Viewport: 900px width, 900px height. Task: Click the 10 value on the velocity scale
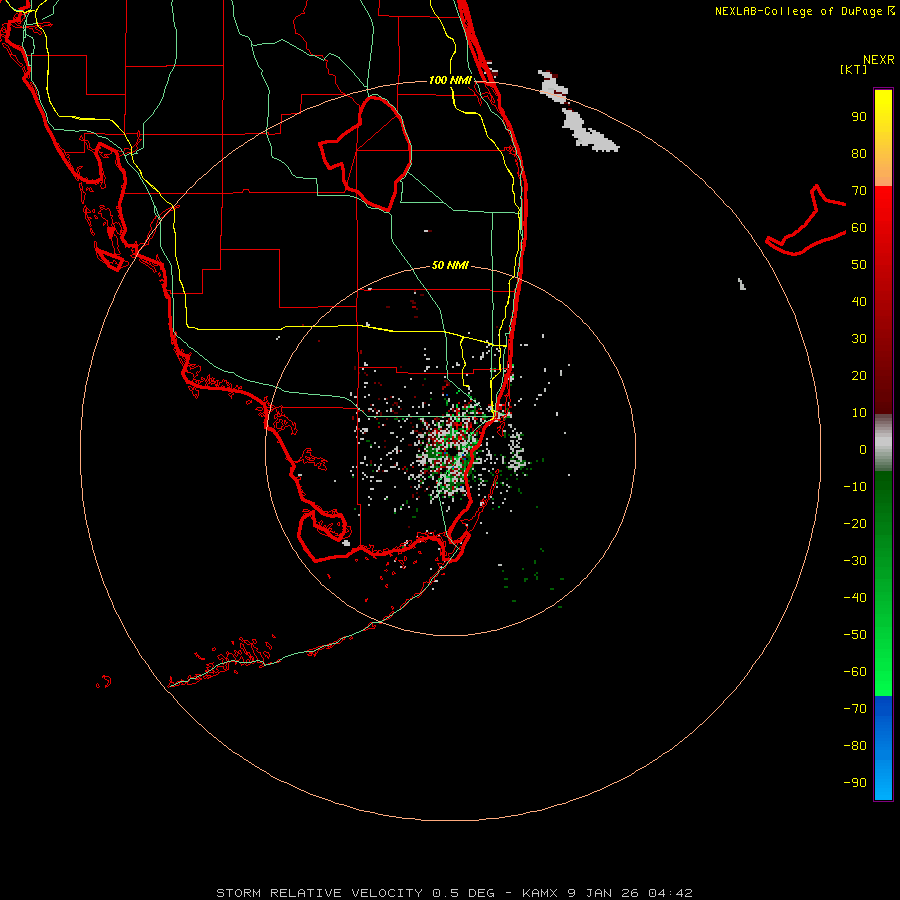point(859,413)
